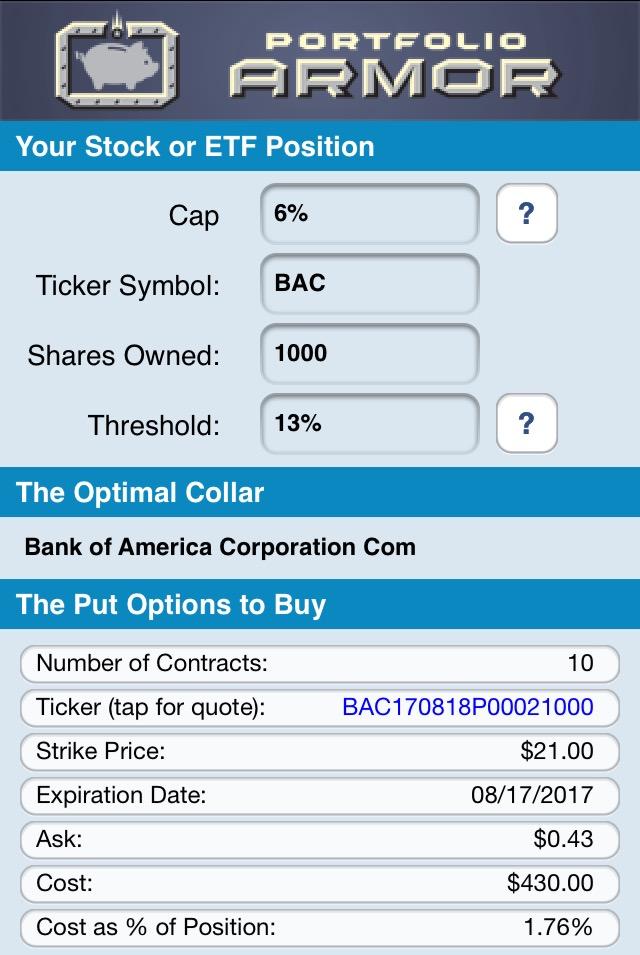Tap the Threshold help question mark button
Image resolution: width=640 pixels, height=955 pixels.
pyautogui.click(x=527, y=423)
